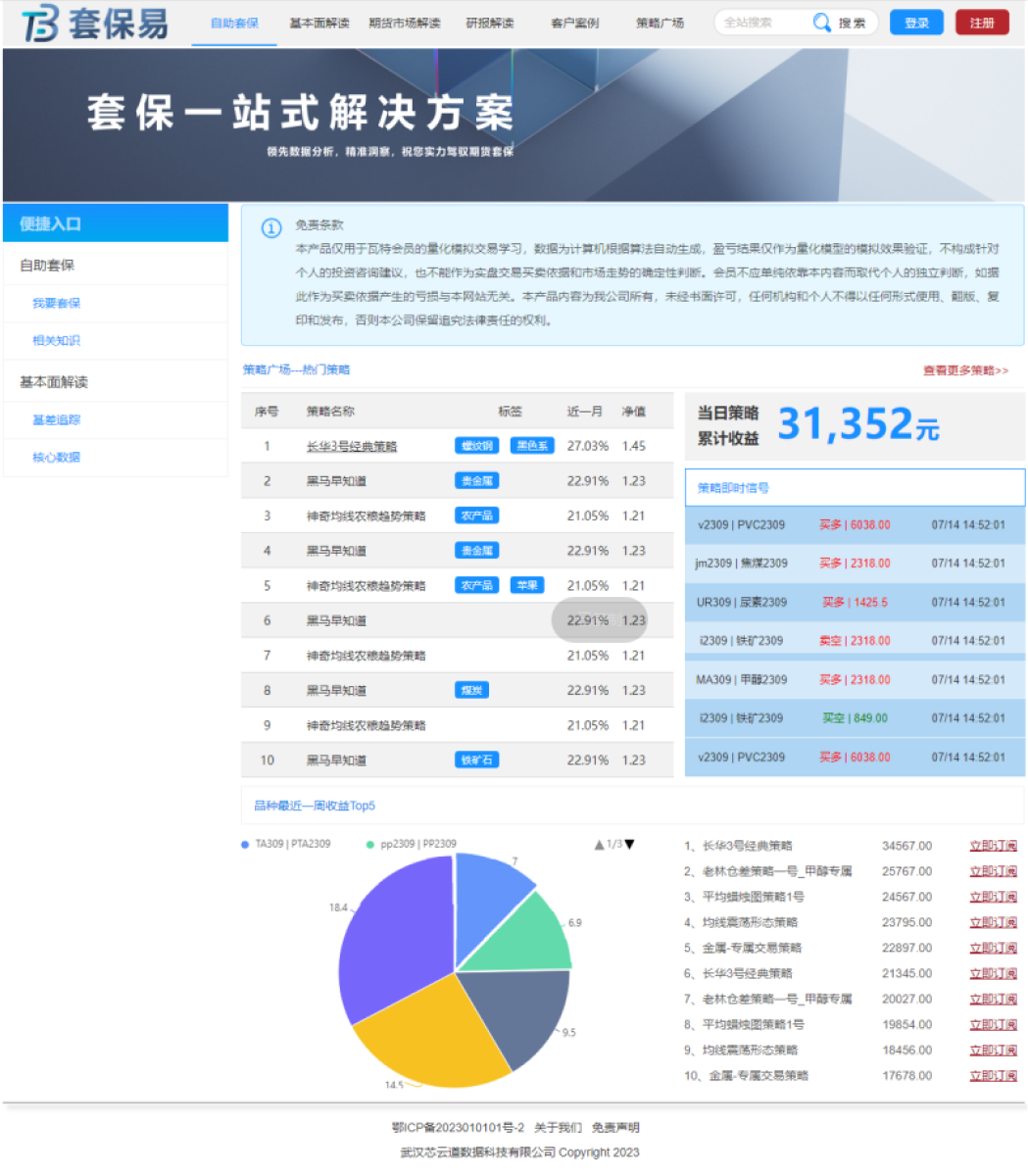Click the 套保易 logo icon
1028x1176 pixels.
(x=40, y=24)
